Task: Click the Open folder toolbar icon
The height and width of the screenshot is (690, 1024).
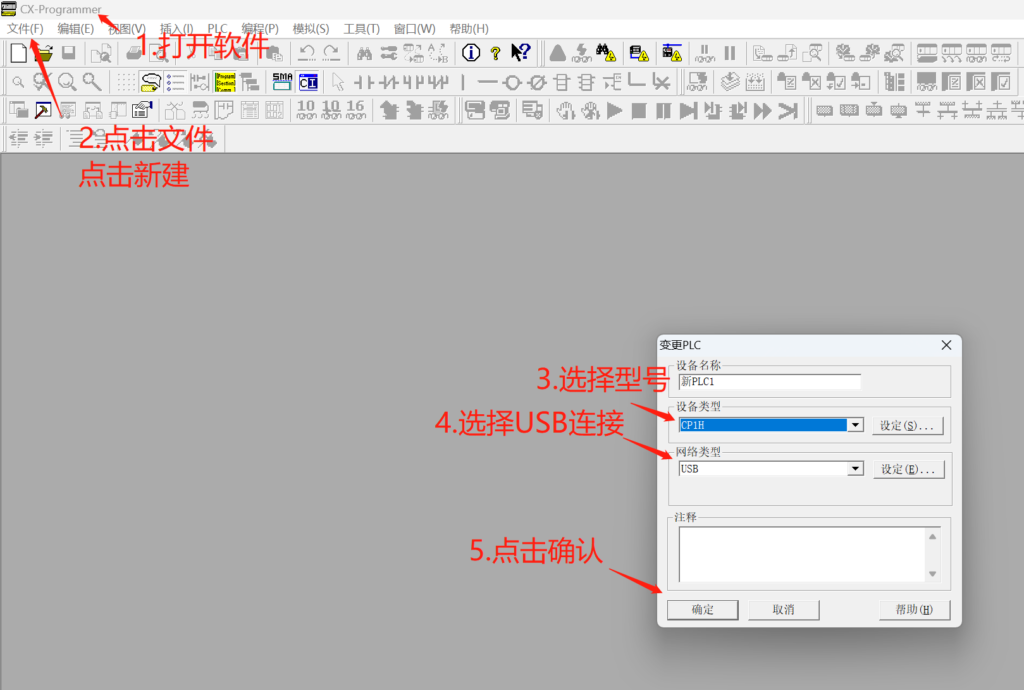Action: pos(43,53)
